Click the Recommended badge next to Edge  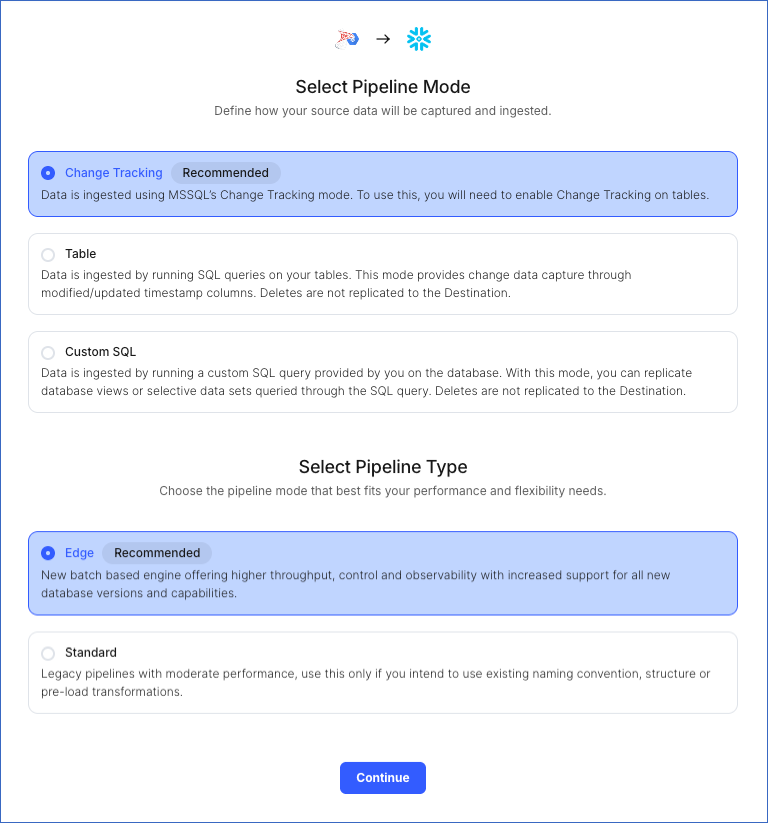[x=156, y=553]
